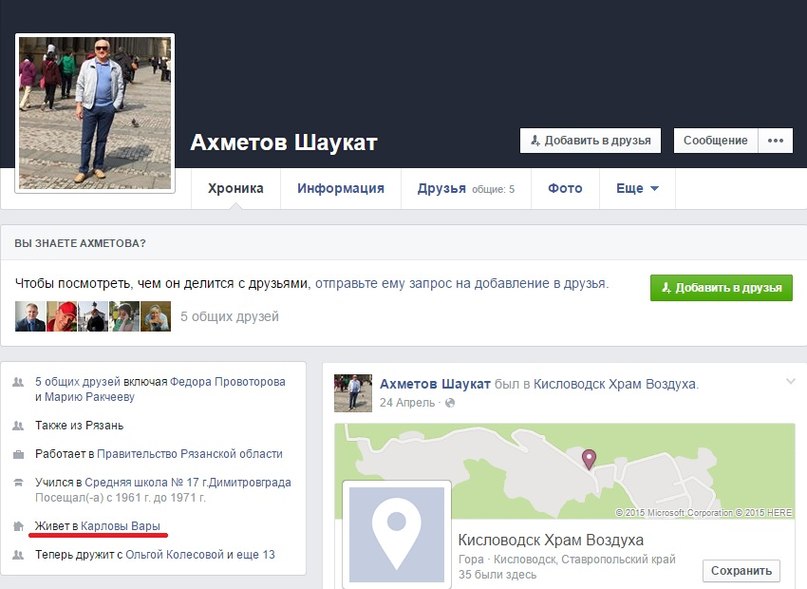Screen dimensions: 807x589
Task: Click the school icon next to Учился в
Action: pyautogui.click(x=18, y=482)
